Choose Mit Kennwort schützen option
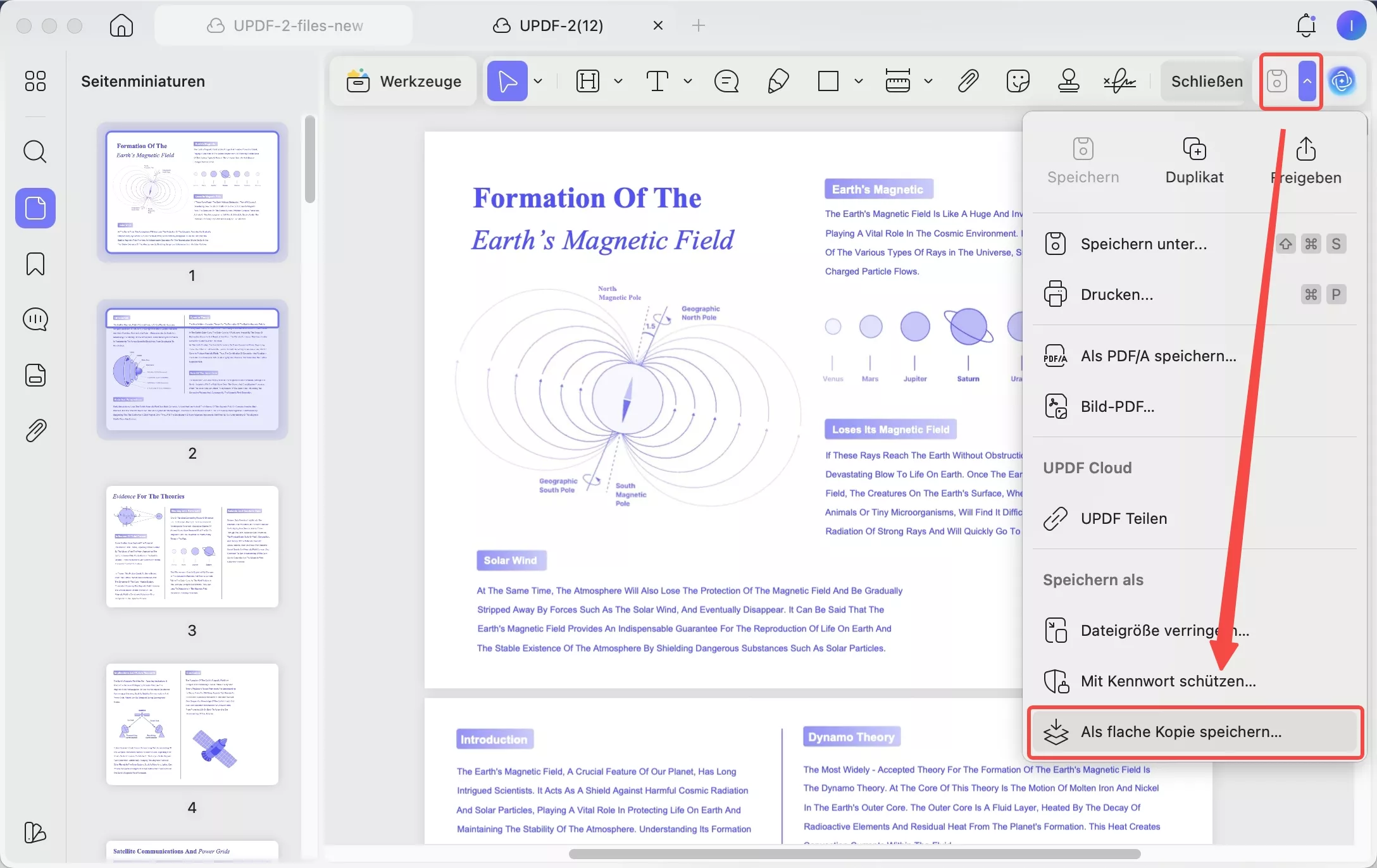Image resolution: width=1377 pixels, height=868 pixels. tap(1195, 681)
